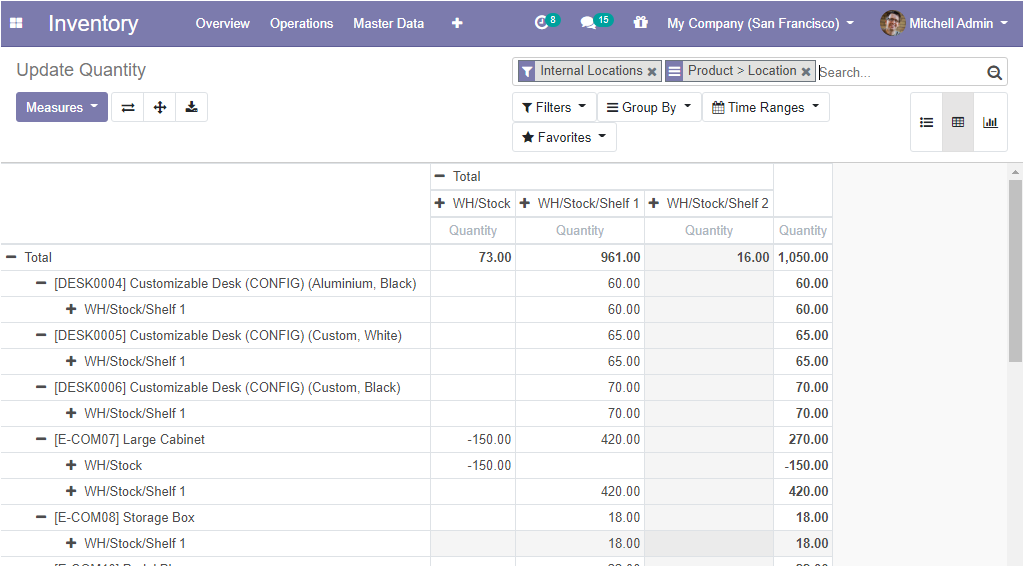Open the Favorites dropdown
1024x567 pixels.
tap(564, 137)
